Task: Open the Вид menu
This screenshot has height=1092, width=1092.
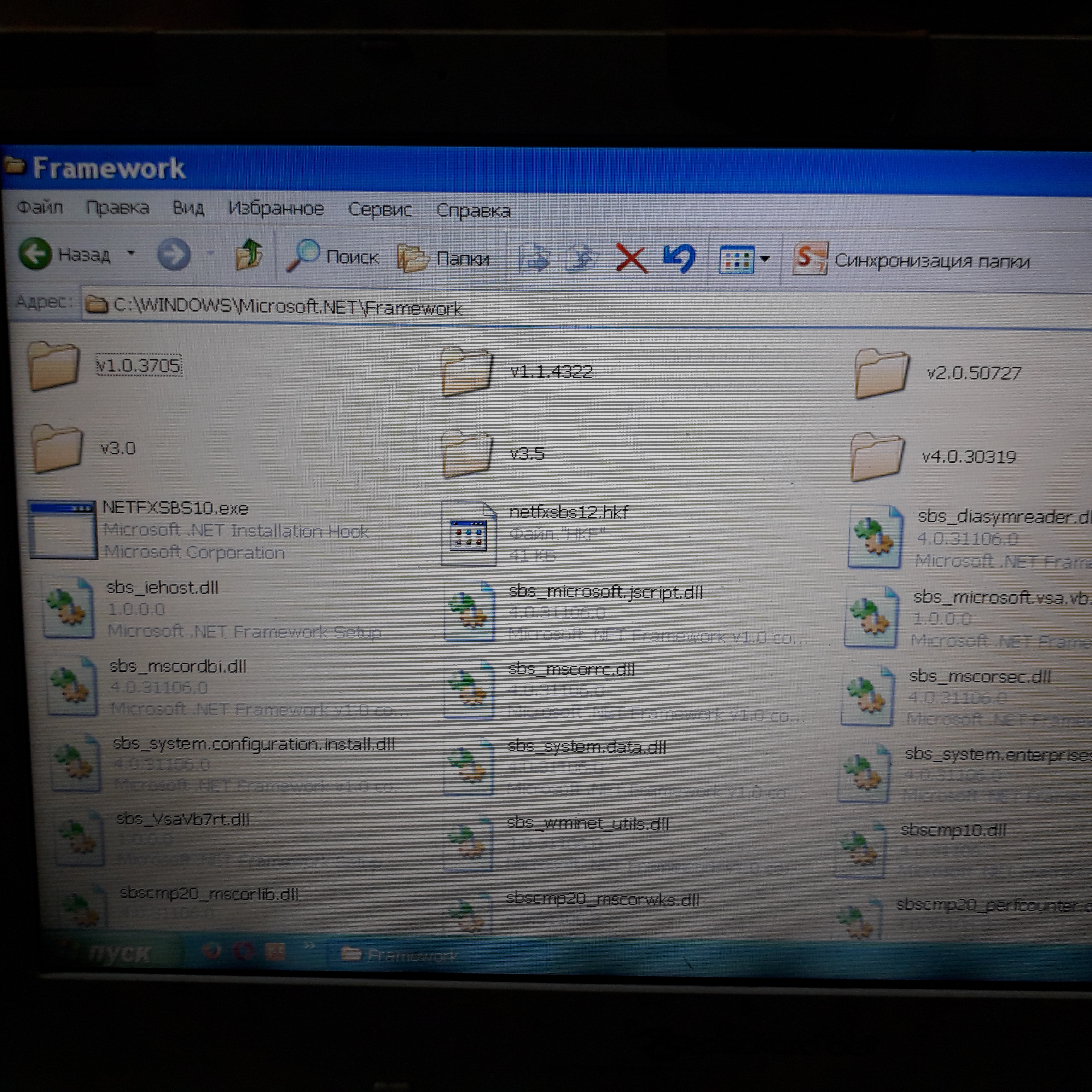Action: point(188,208)
